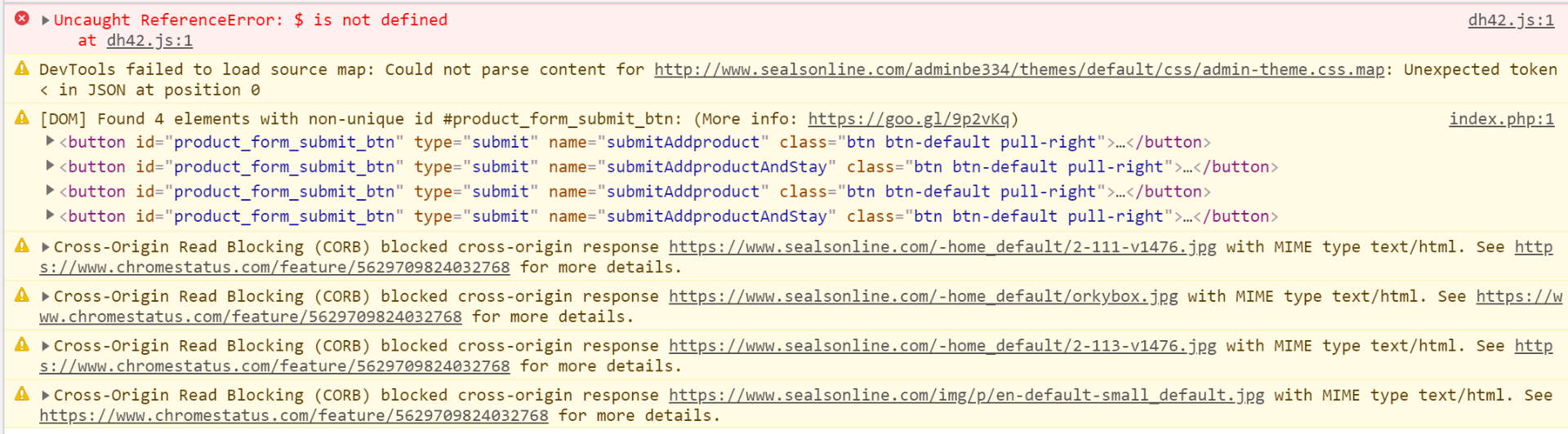Open dh42.js:1 source link on the right
Image resolution: width=1568 pixels, height=434 pixels.
(1511, 20)
